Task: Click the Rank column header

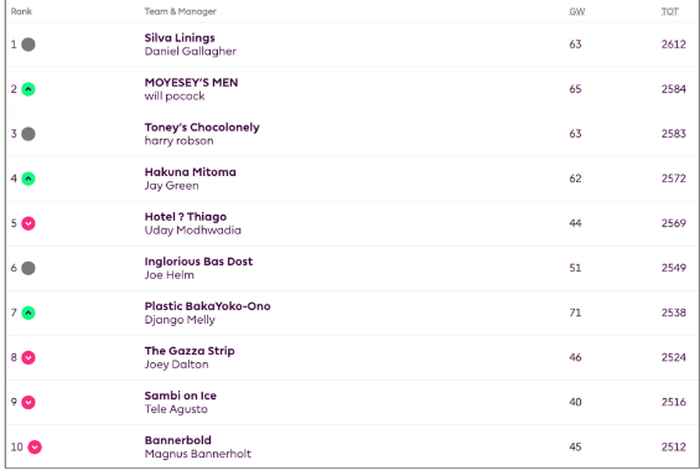Action: coord(21,12)
